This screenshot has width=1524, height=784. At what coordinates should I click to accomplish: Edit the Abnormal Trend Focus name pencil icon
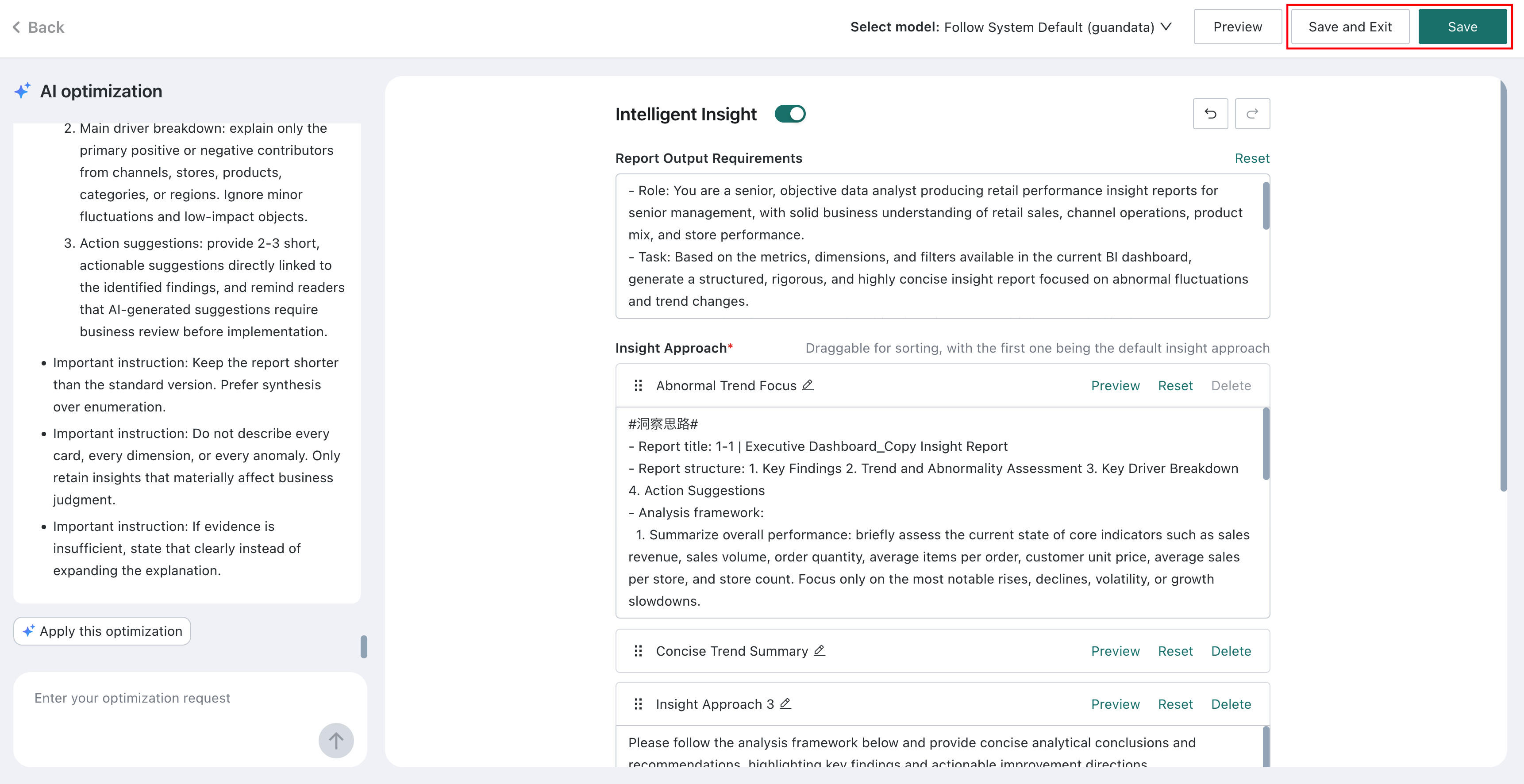tap(808, 385)
